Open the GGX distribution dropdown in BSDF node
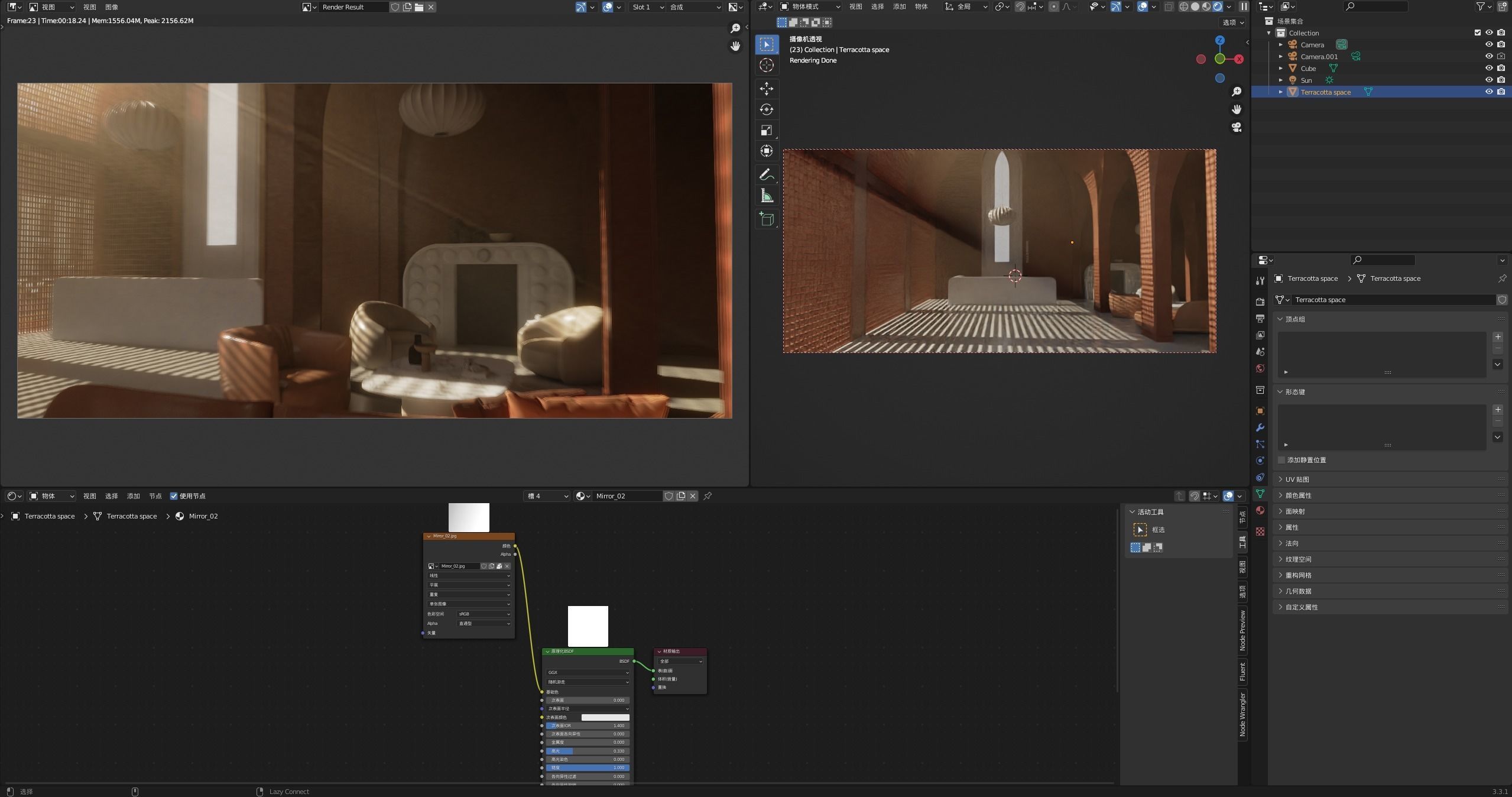This screenshot has width=1512, height=797. click(x=588, y=672)
